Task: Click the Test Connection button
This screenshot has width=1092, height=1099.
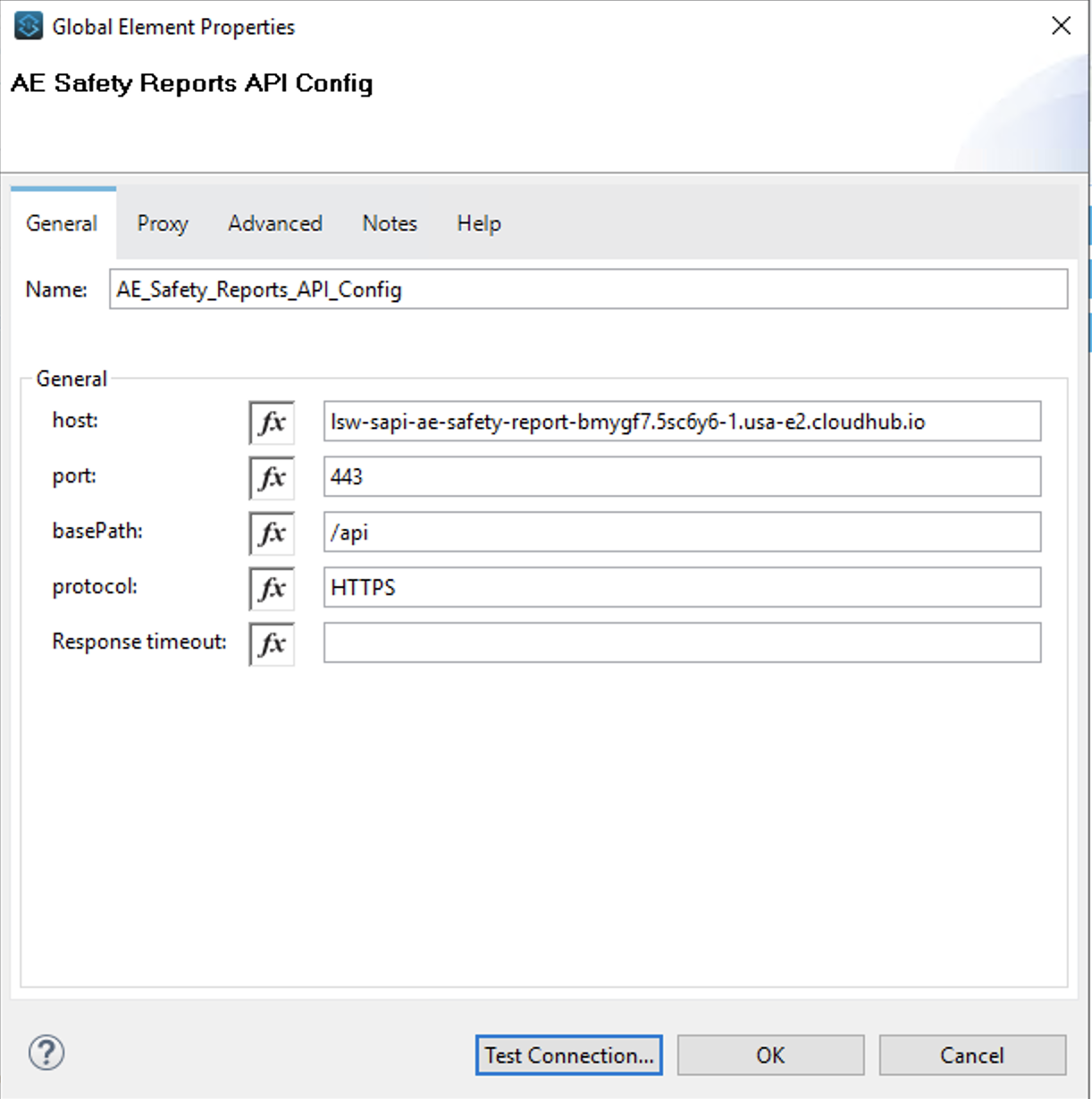Action: pos(569,1055)
